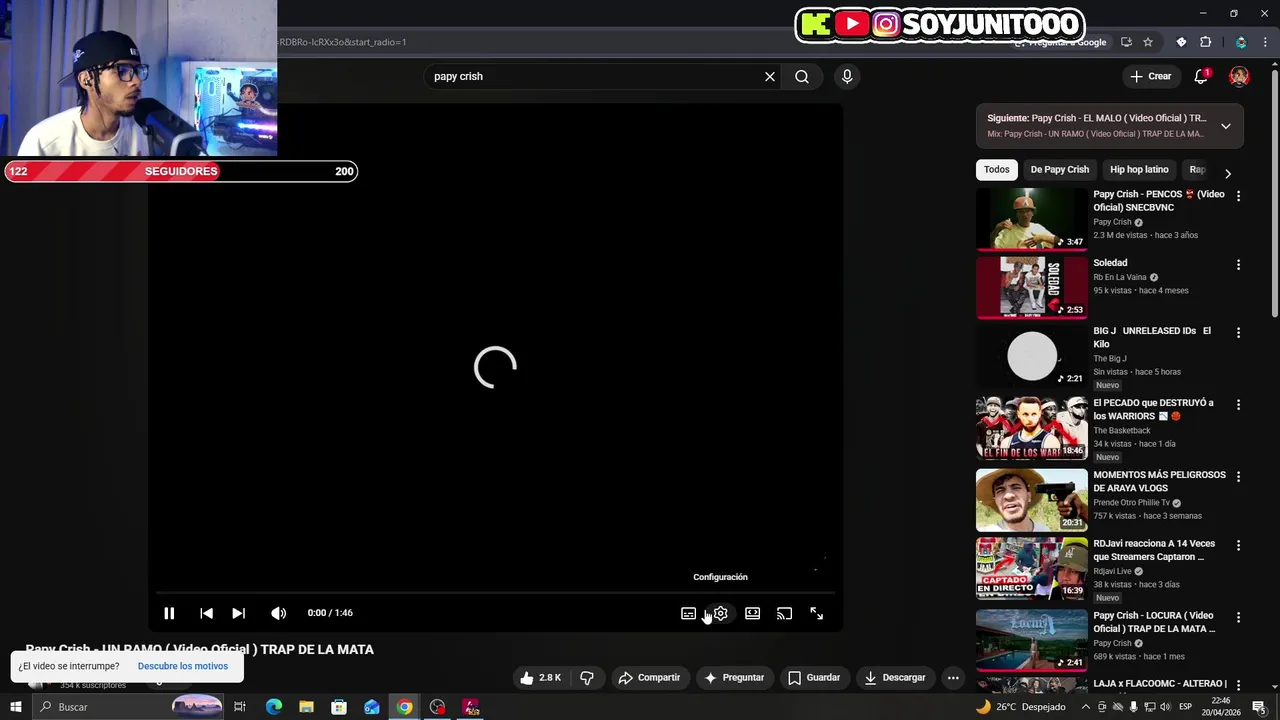Open more actions below the video
The width and height of the screenshot is (1280, 720).
pos(953,678)
